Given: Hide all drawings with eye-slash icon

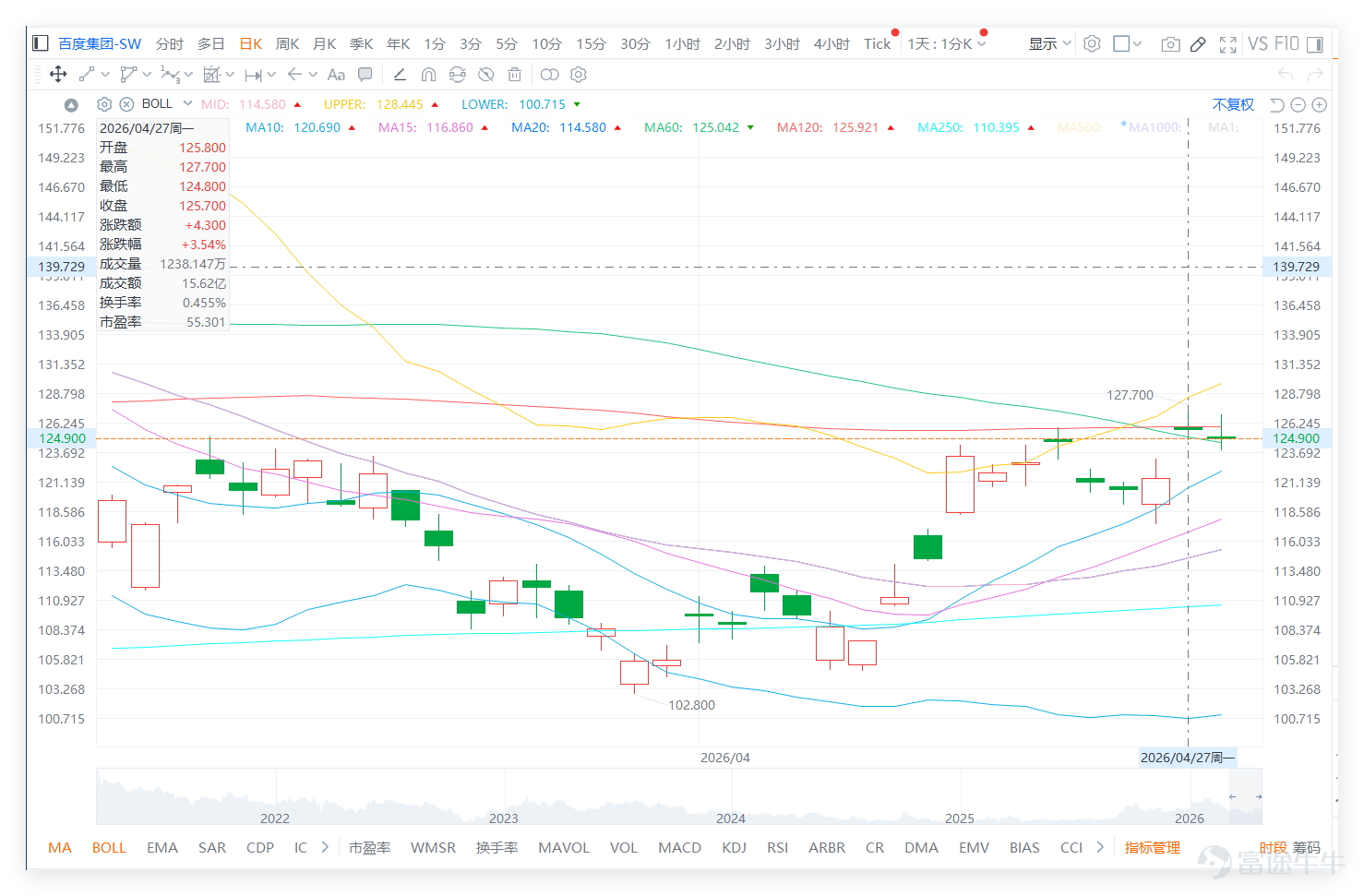Looking at the screenshot, I should [x=486, y=75].
